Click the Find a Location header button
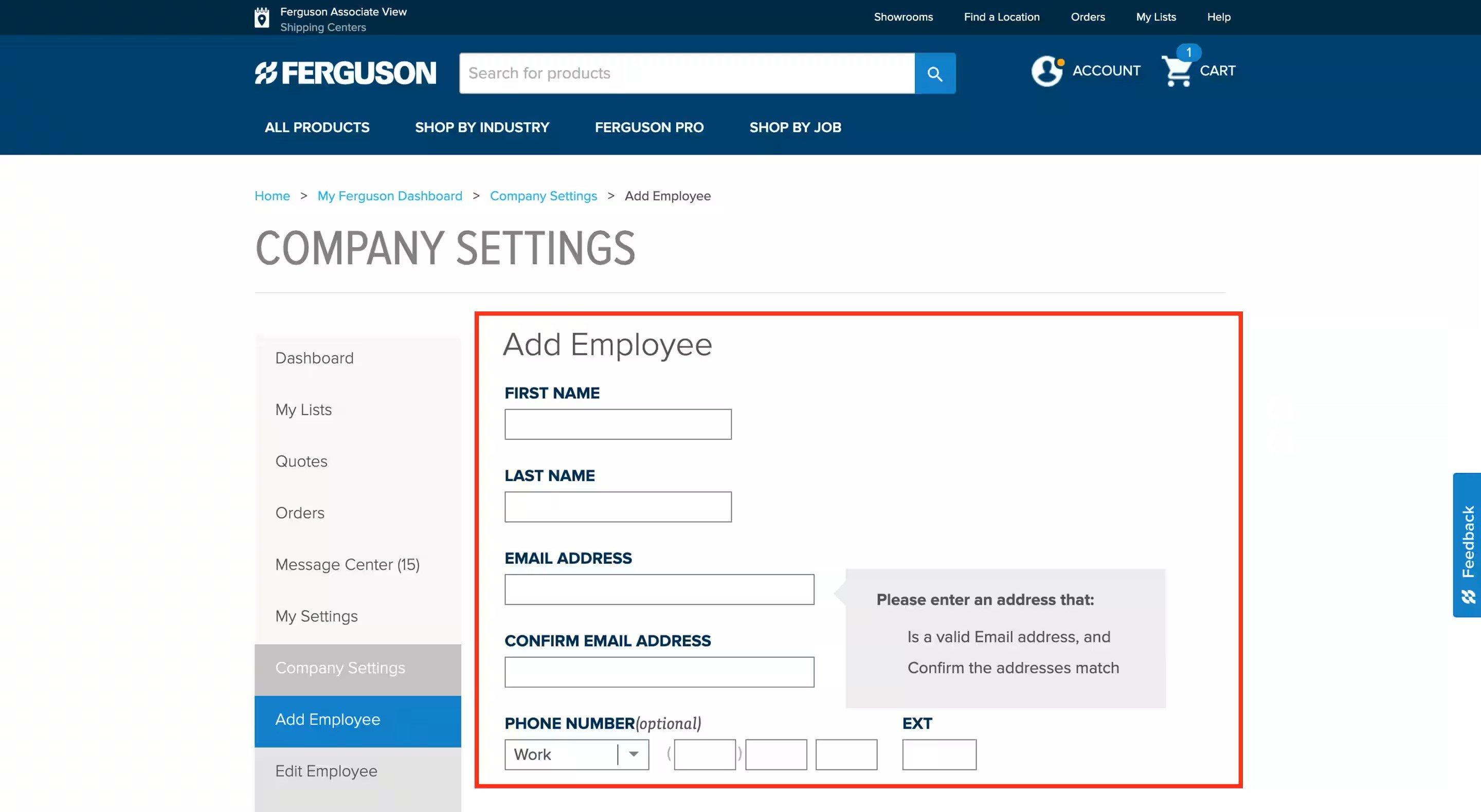This screenshot has width=1481, height=812. (1002, 16)
